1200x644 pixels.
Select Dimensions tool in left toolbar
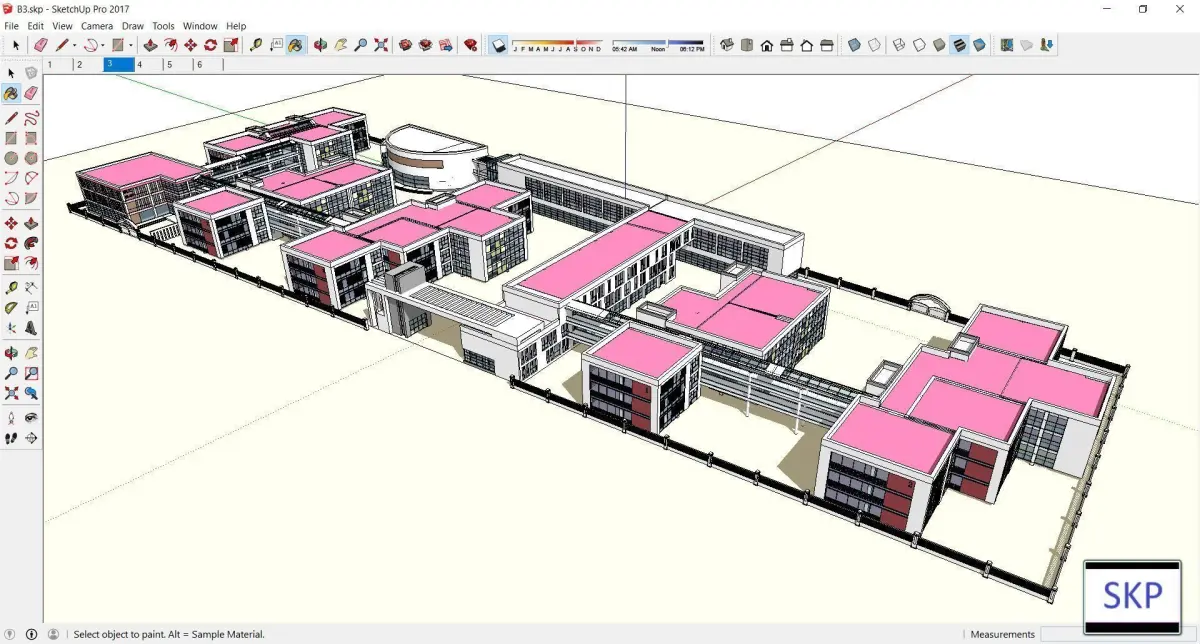31,287
